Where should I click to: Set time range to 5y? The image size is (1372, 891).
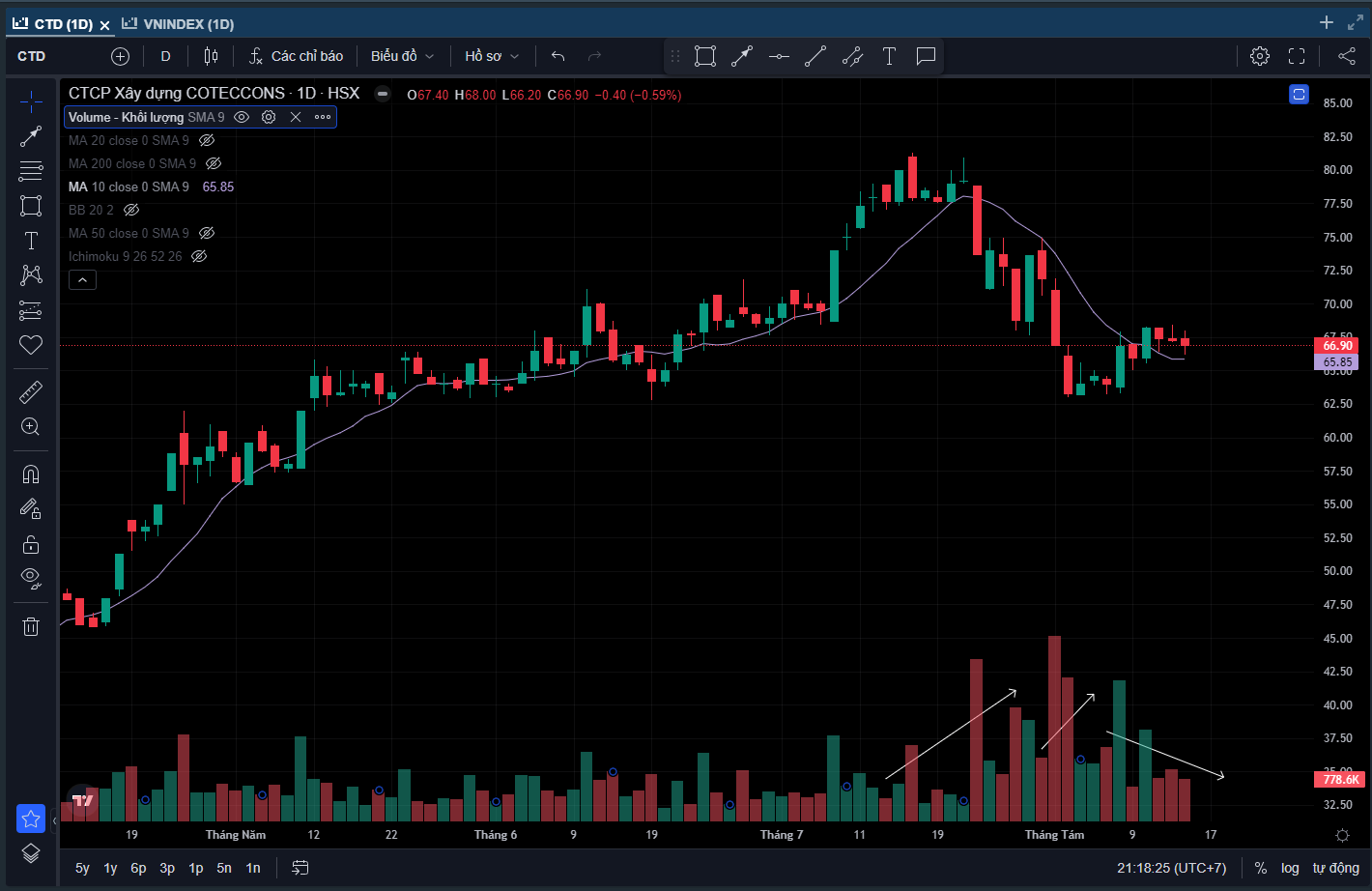coord(83,868)
